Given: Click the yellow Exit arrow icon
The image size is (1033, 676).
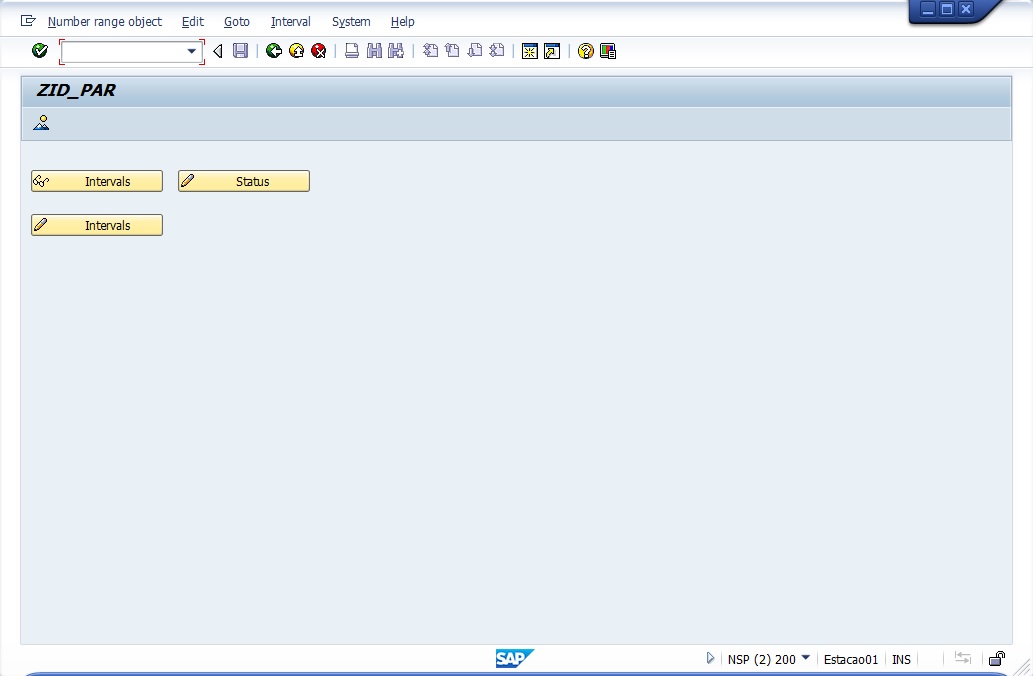Looking at the screenshot, I should coord(296,51).
